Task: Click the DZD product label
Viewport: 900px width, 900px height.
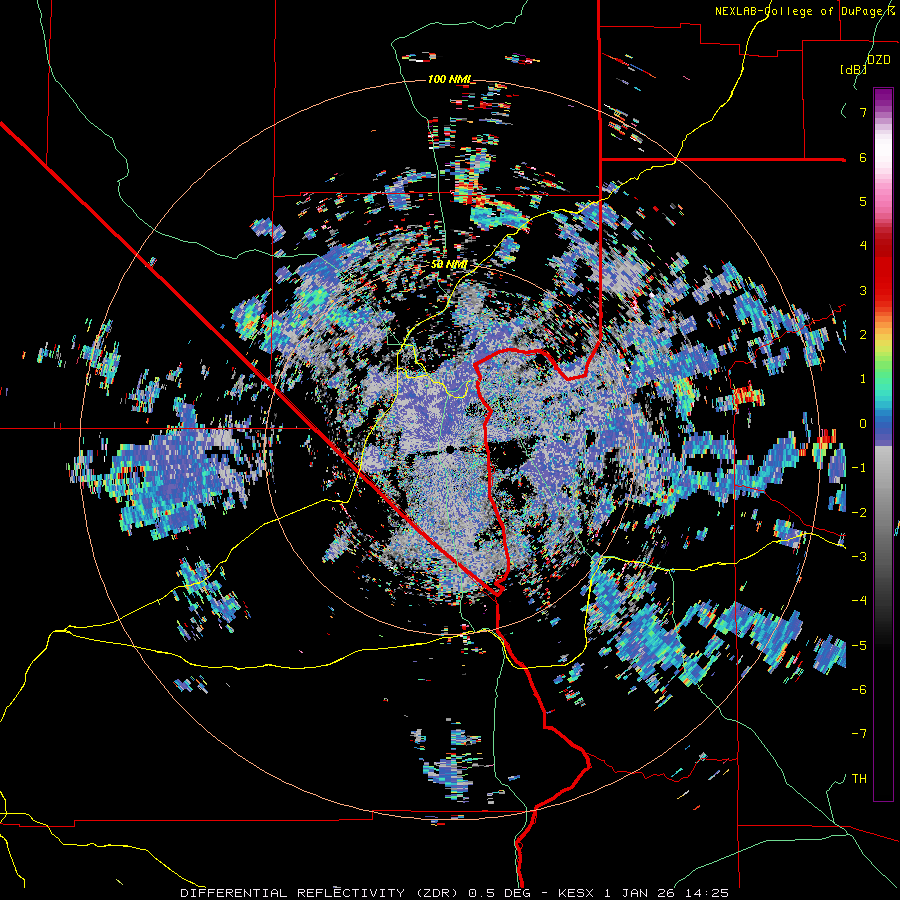Action: point(878,60)
